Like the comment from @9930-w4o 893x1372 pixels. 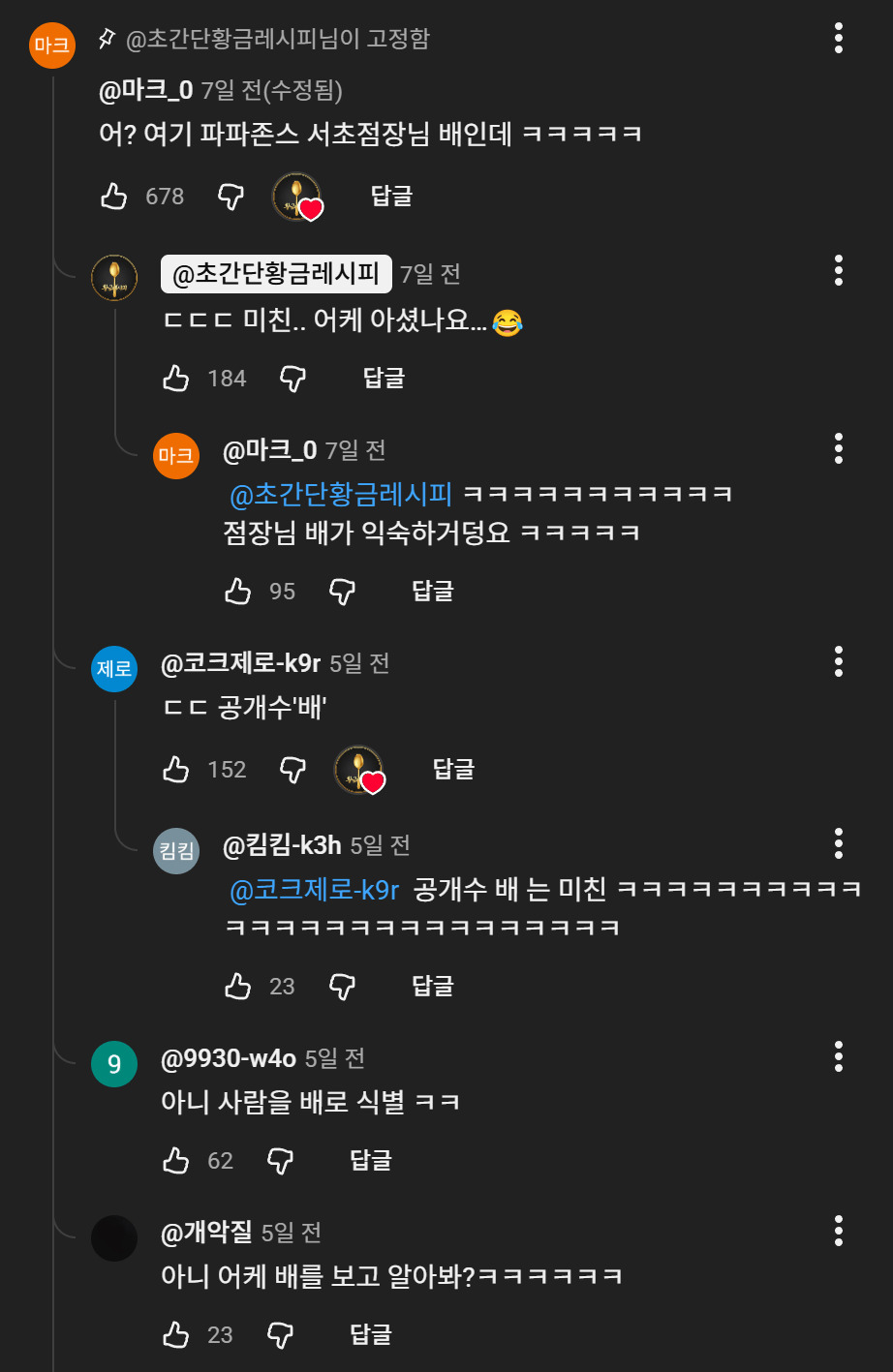point(175,1159)
